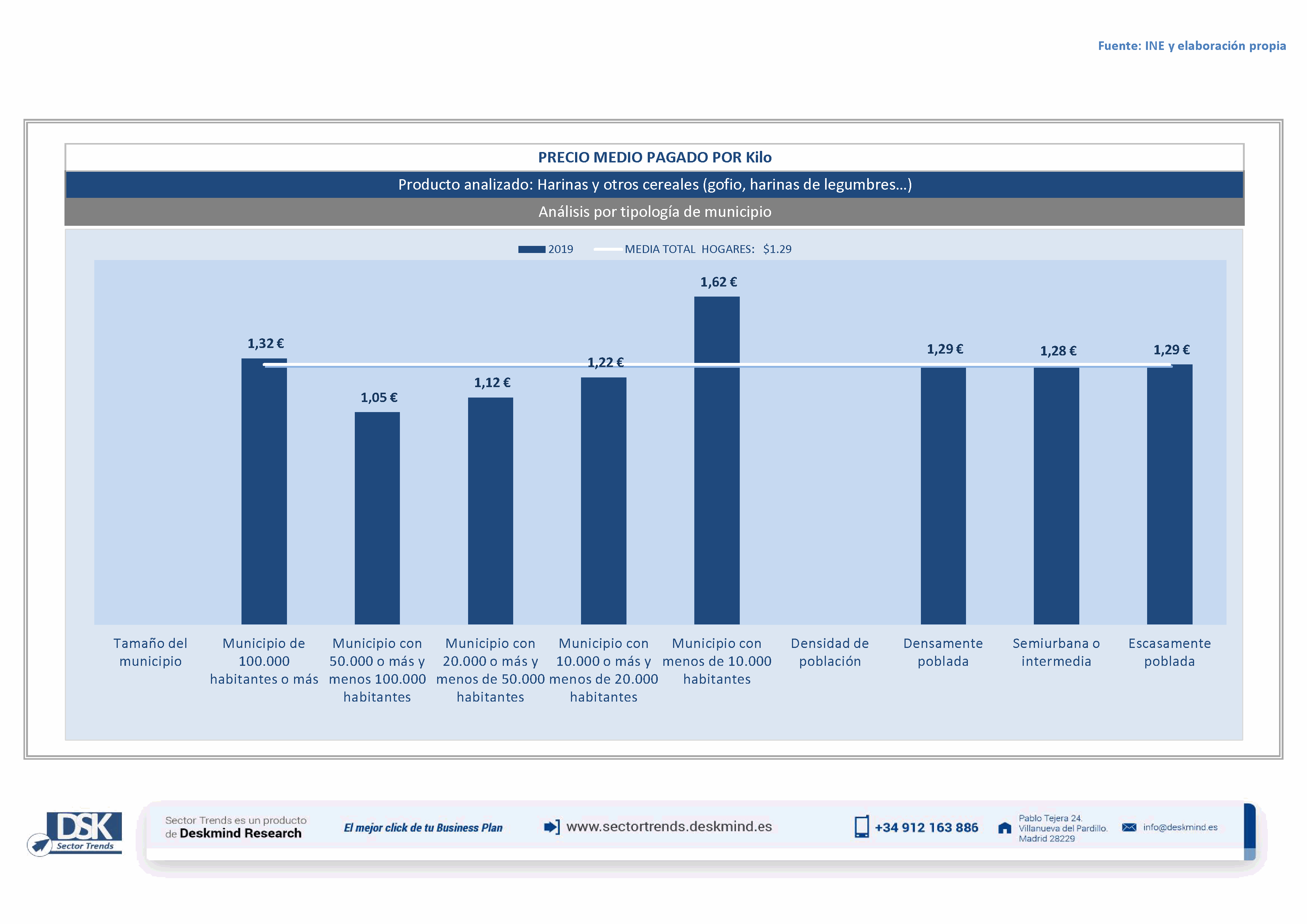Click the phone number +34 912 163 886
Image resolution: width=1307 pixels, height=924 pixels.
(x=926, y=828)
